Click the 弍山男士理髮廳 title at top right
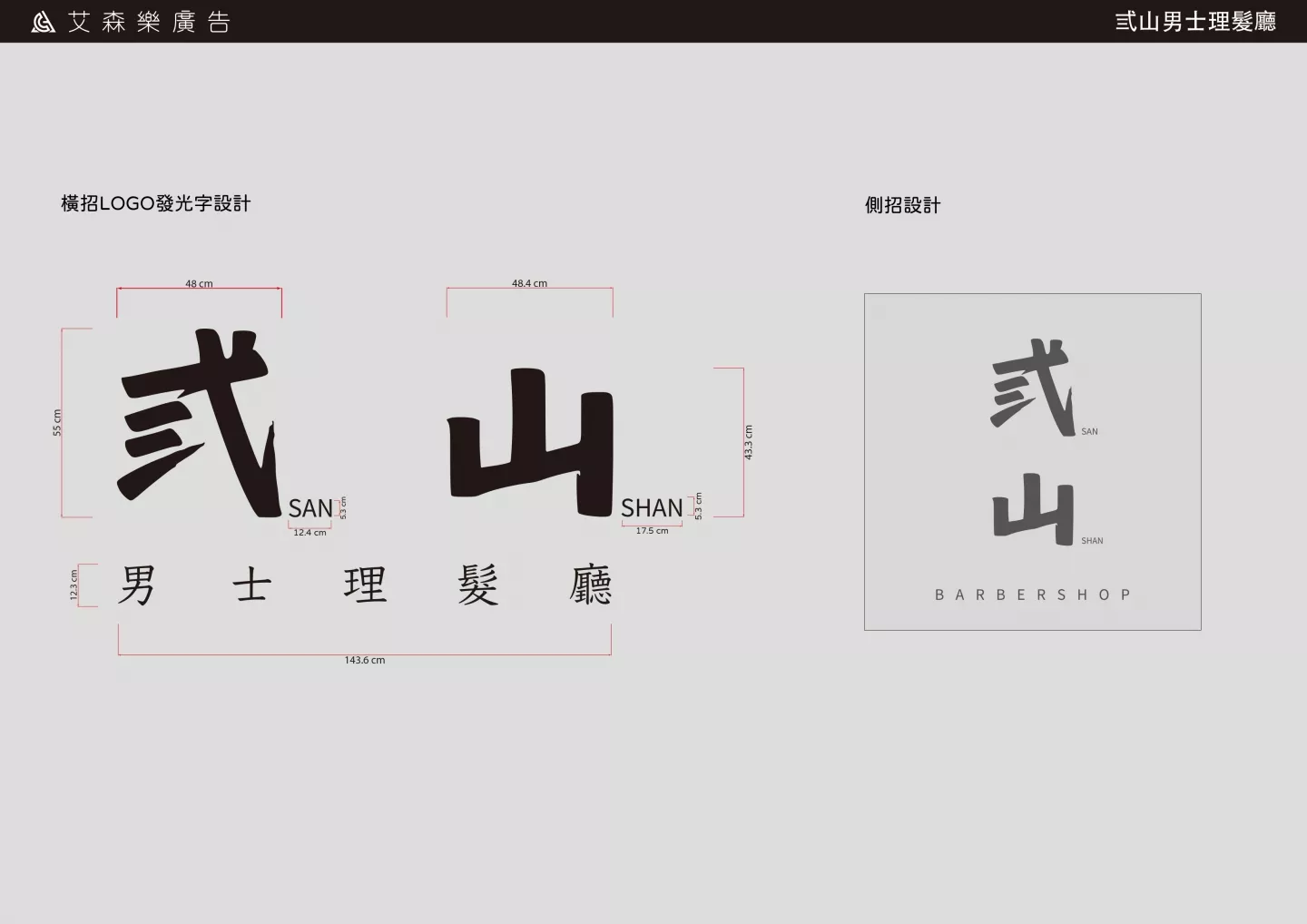Image resolution: width=1307 pixels, height=924 pixels. tap(1195, 22)
